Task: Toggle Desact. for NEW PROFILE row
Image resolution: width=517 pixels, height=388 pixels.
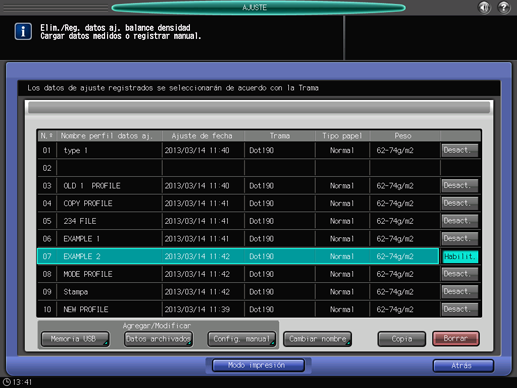Action: (460, 309)
